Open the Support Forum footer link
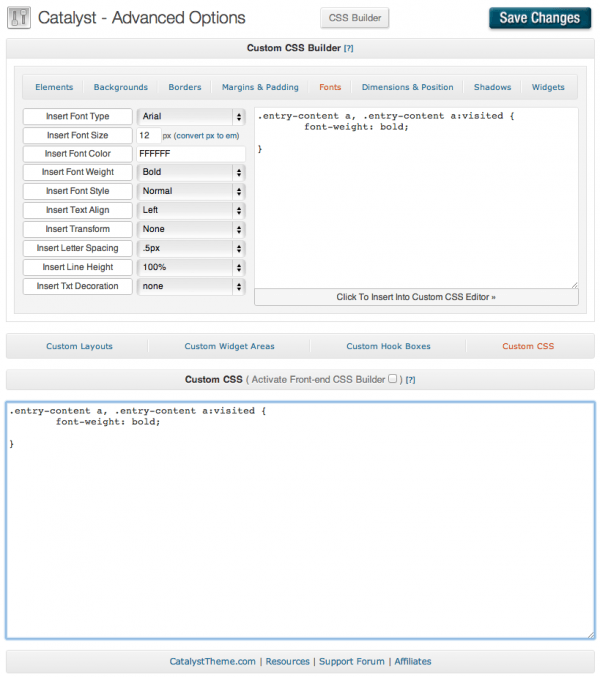This screenshot has height=677, width=600. [352, 661]
